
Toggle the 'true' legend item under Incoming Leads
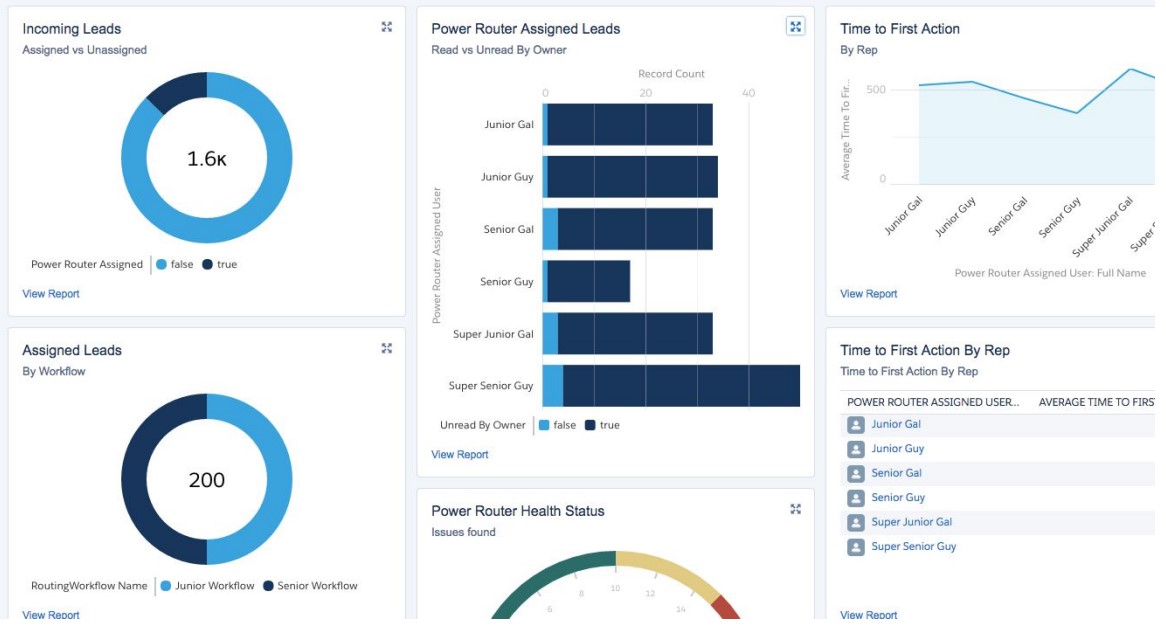220,264
